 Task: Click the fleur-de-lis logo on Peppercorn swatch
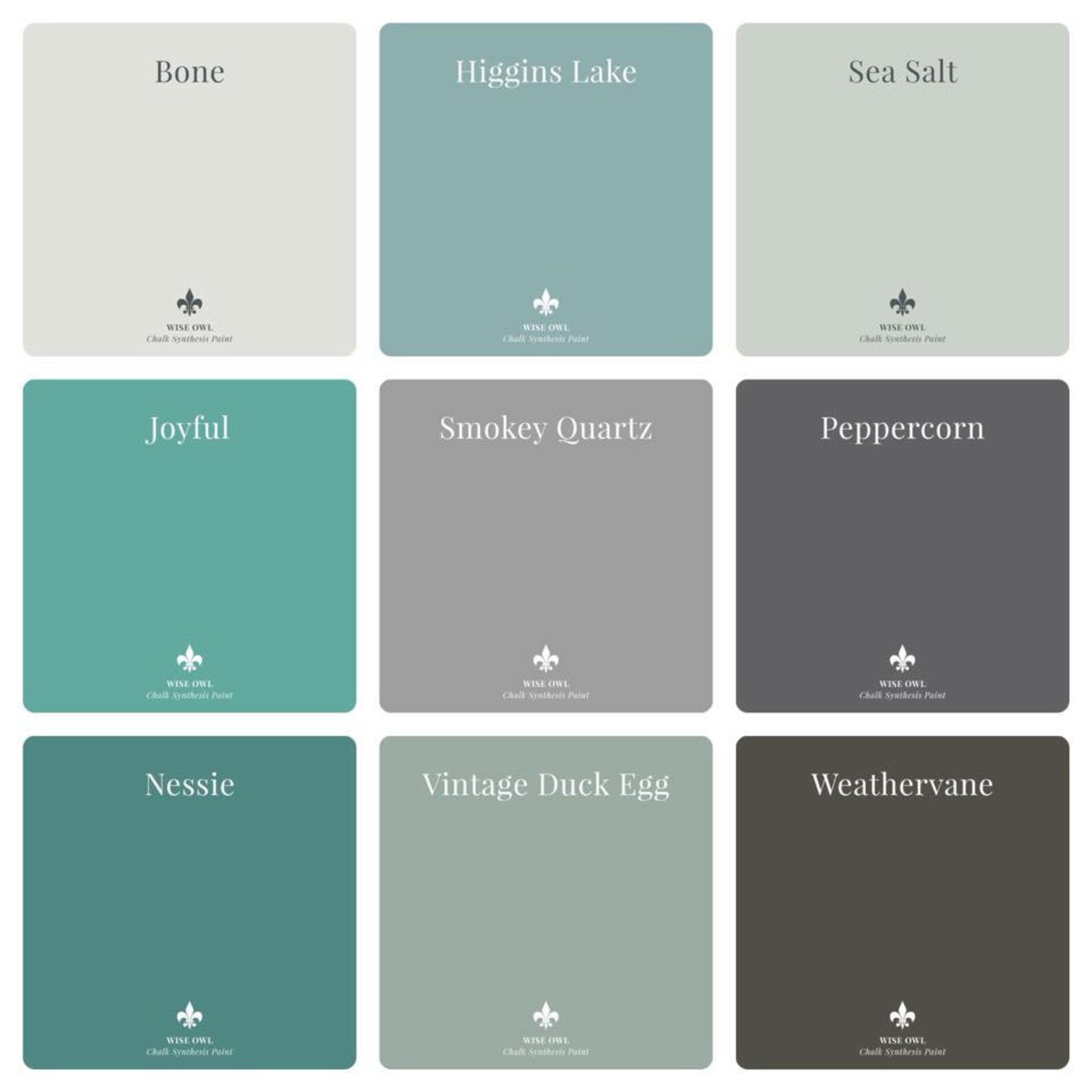[902, 658]
